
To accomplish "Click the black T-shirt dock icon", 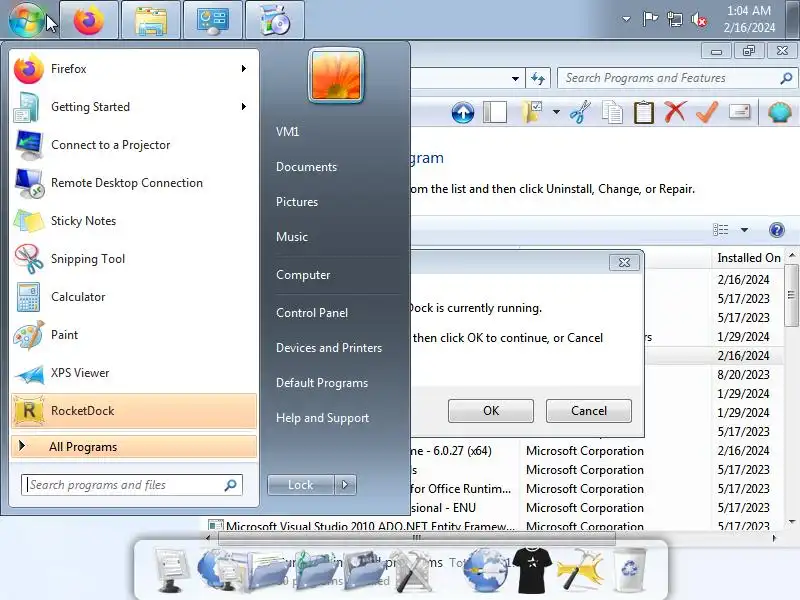I will pos(532,570).
